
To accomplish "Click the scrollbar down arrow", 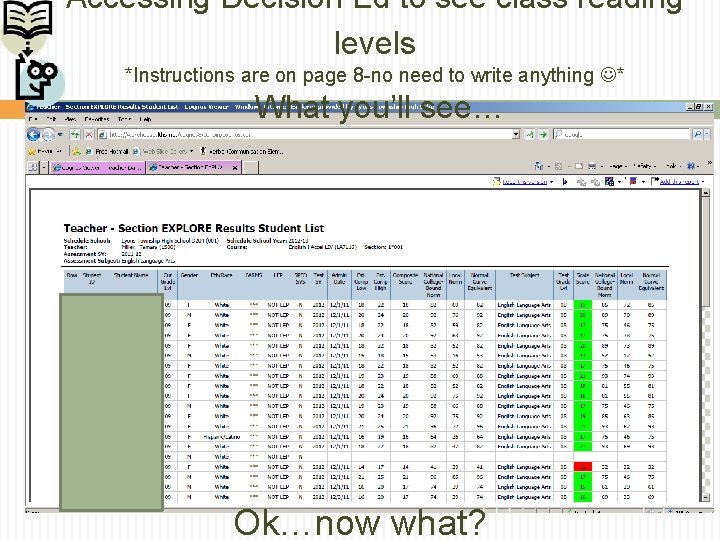I will point(706,497).
